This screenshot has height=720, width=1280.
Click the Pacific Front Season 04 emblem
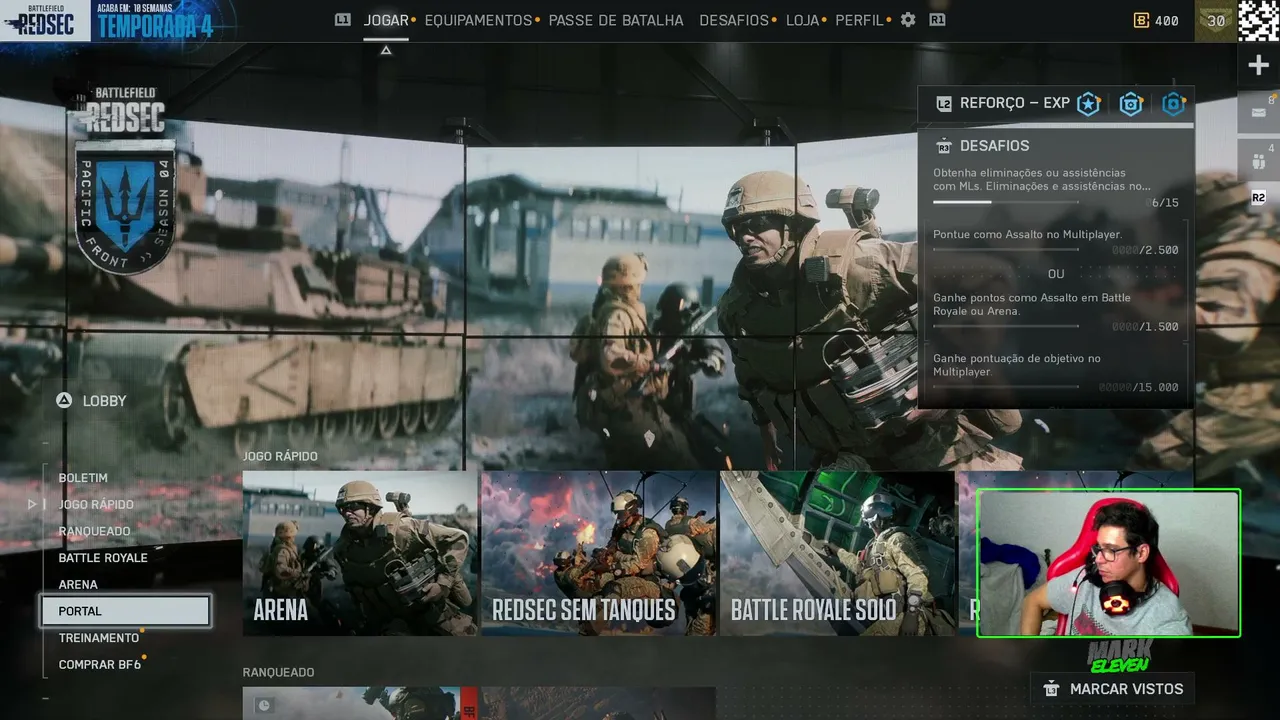click(125, 208)
